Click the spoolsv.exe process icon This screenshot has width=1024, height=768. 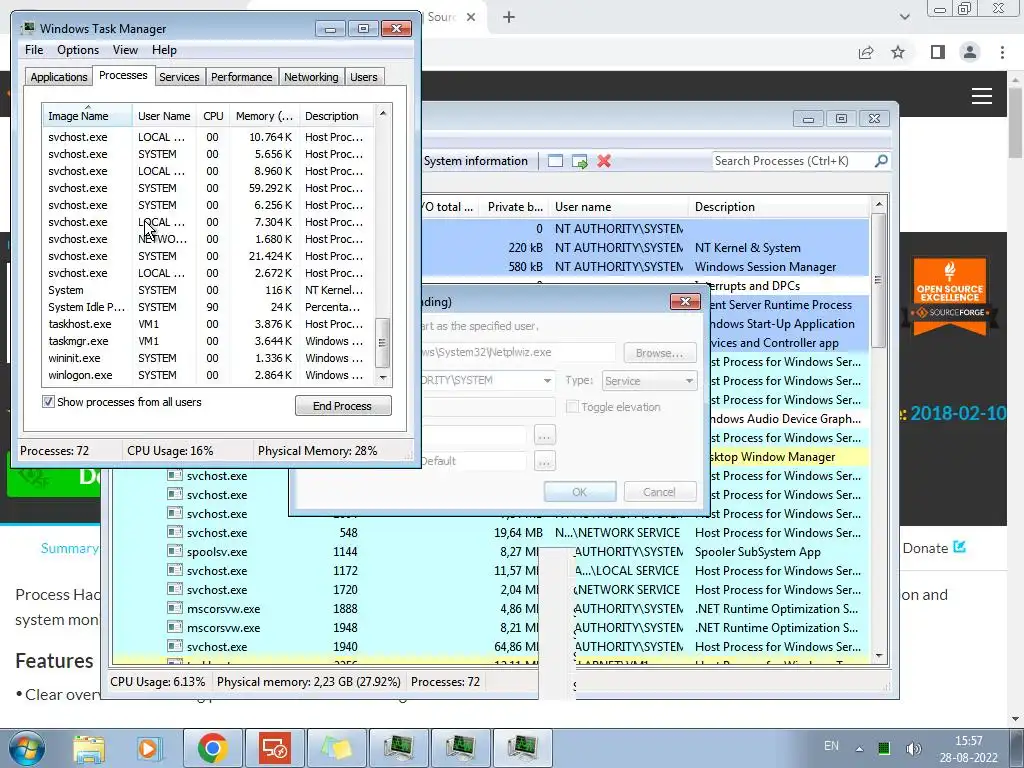[x=174, y=551]
